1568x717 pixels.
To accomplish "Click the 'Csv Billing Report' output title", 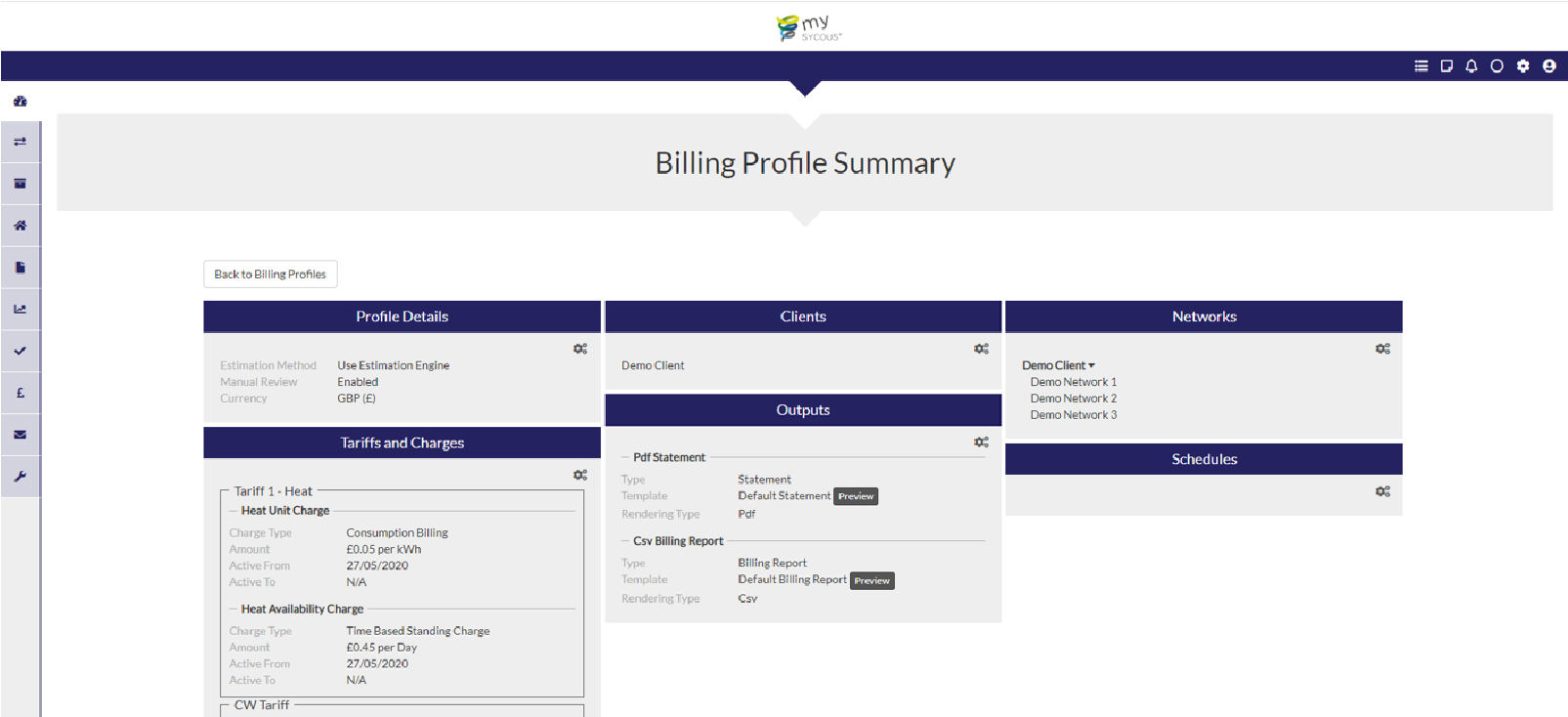I will click(678, 541).
